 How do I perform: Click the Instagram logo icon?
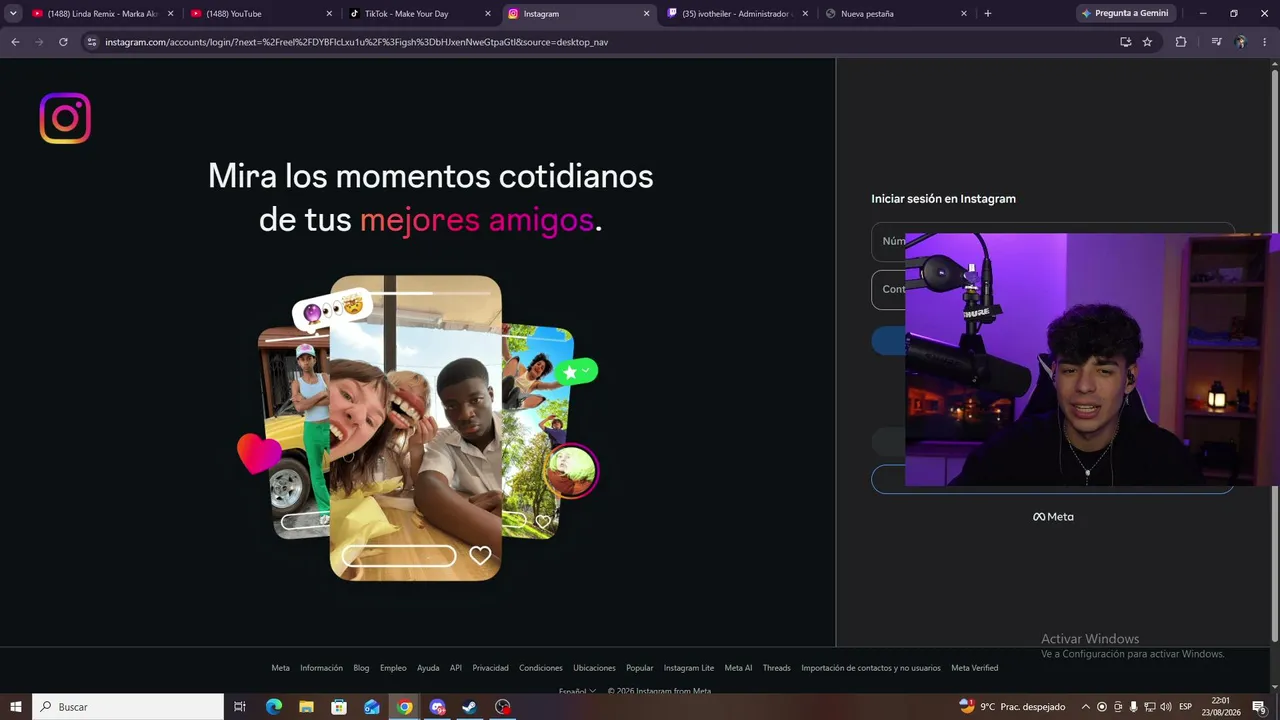(x=65, y=118)
